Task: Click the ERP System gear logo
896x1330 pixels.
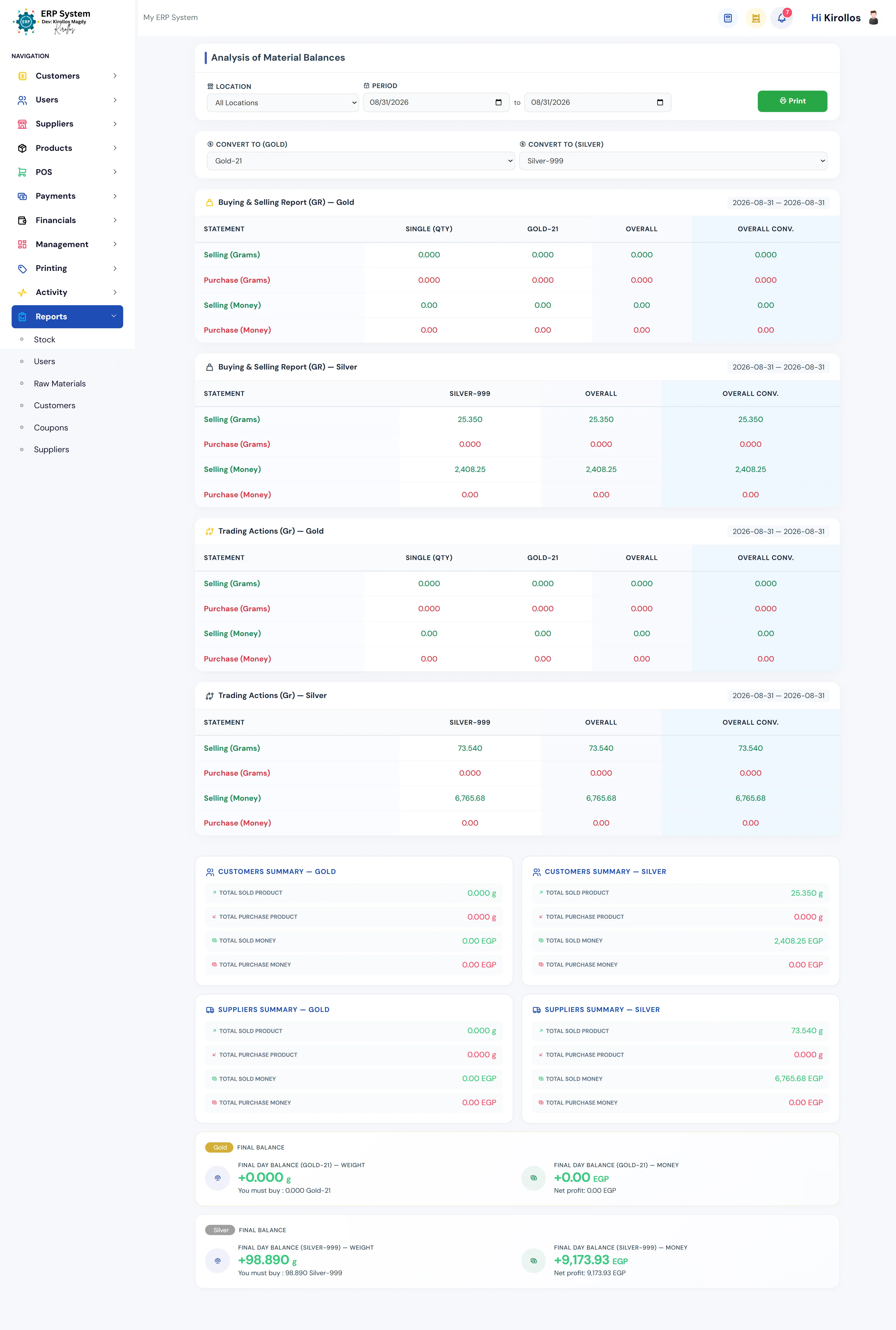Action: [x=25, y=22]
